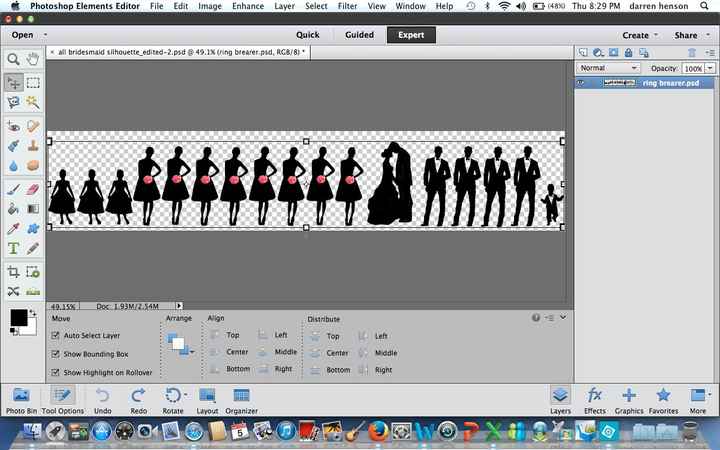Open the Filter menu

click(x=347, y=6)
